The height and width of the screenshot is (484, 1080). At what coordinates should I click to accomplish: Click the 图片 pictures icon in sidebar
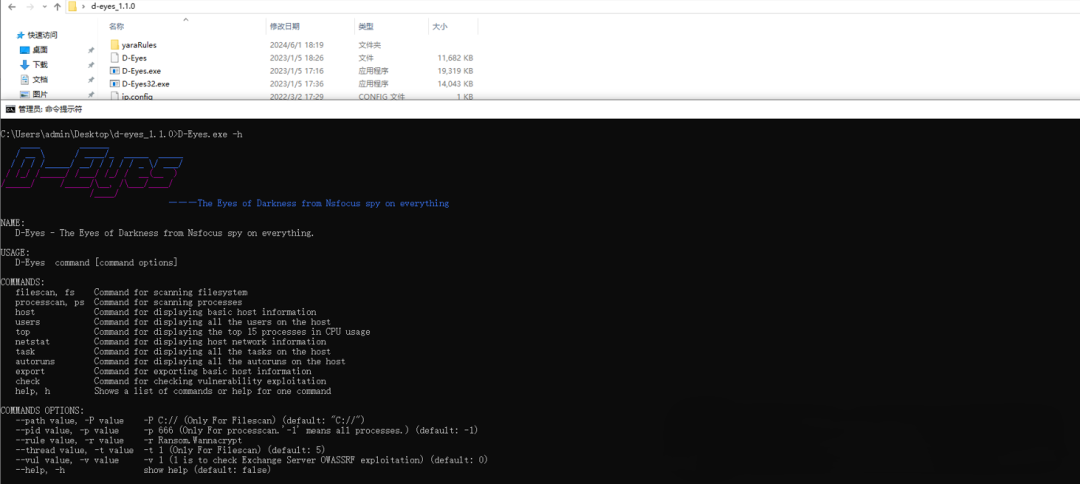point(25,94)
